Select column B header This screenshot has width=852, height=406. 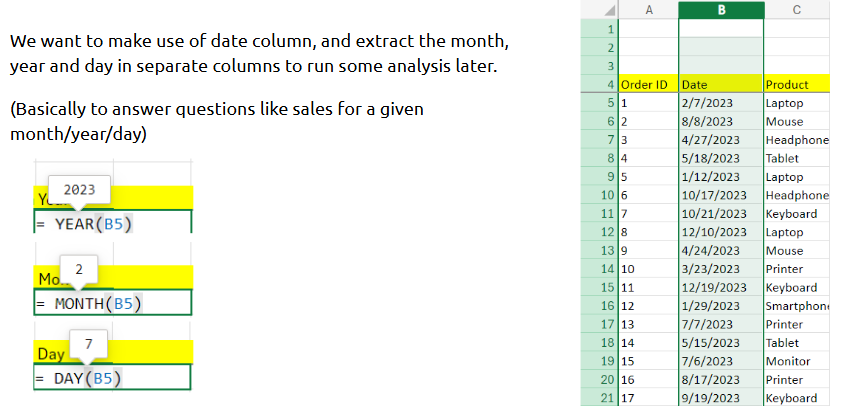(720, 10)
